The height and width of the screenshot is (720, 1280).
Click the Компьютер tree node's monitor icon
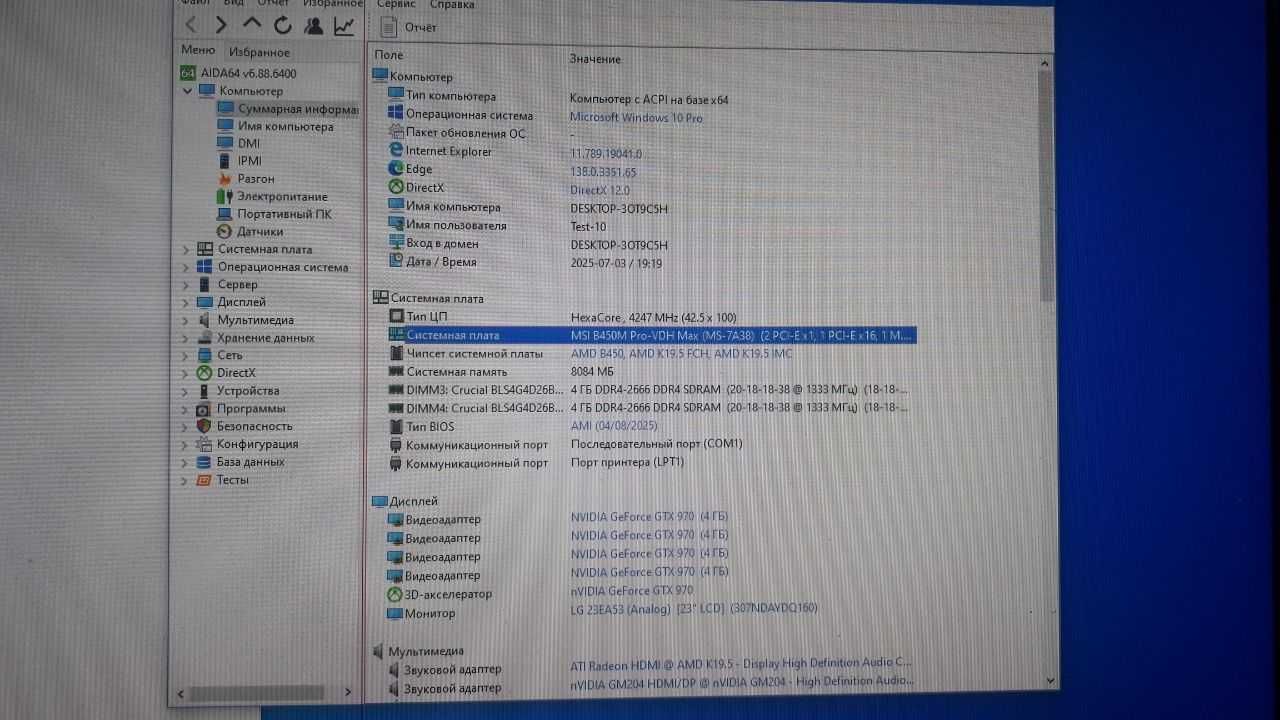[x=207, y=91]
